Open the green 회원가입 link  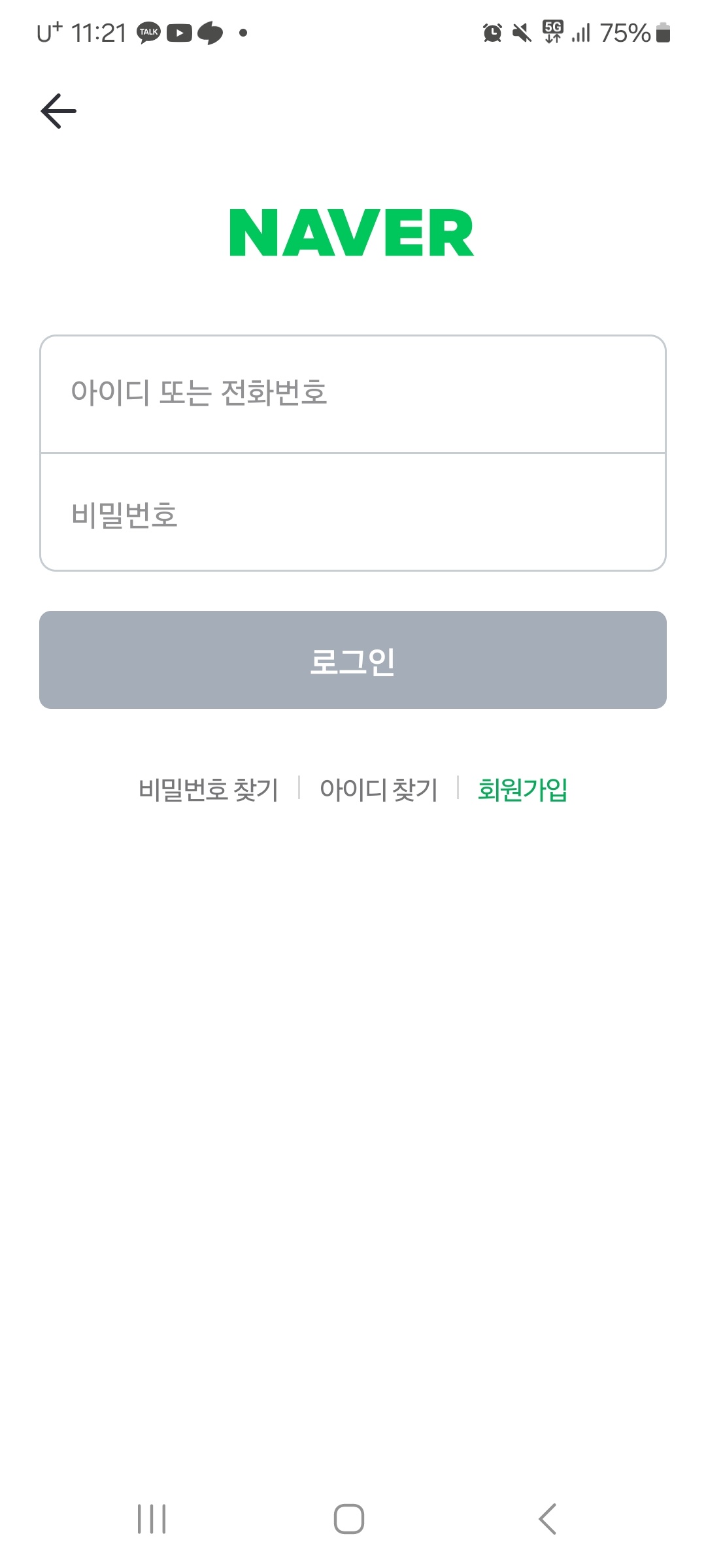coord(522,789)
